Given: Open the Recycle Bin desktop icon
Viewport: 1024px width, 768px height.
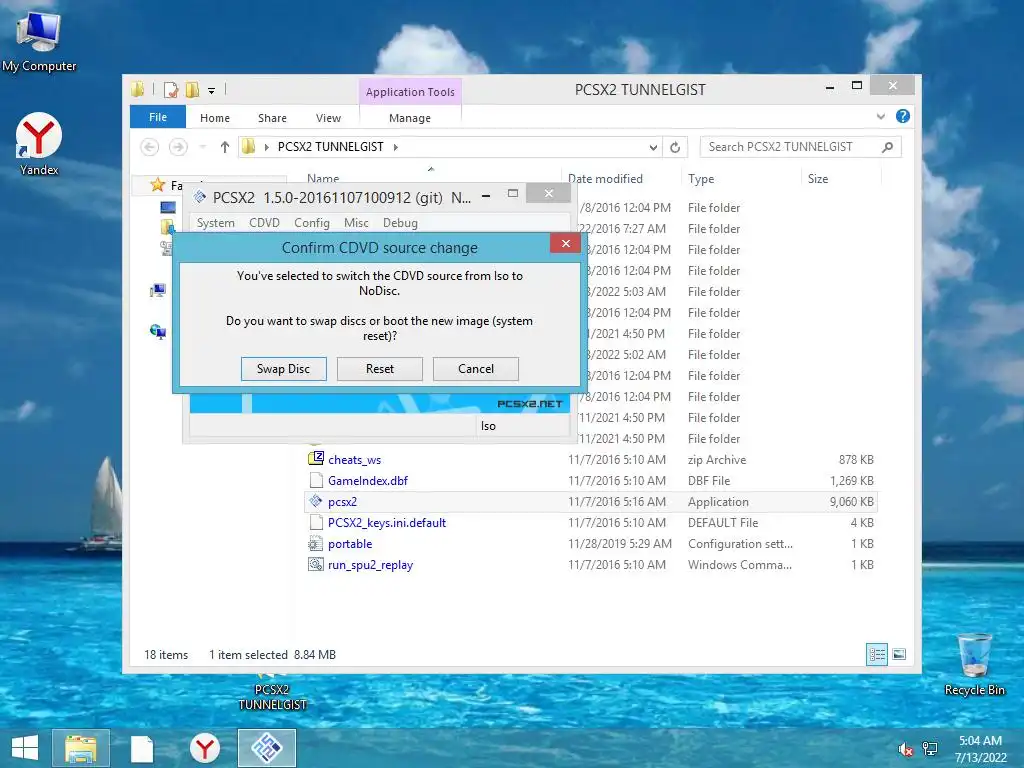Looking at the screenshot, I should tap(974, 664).
